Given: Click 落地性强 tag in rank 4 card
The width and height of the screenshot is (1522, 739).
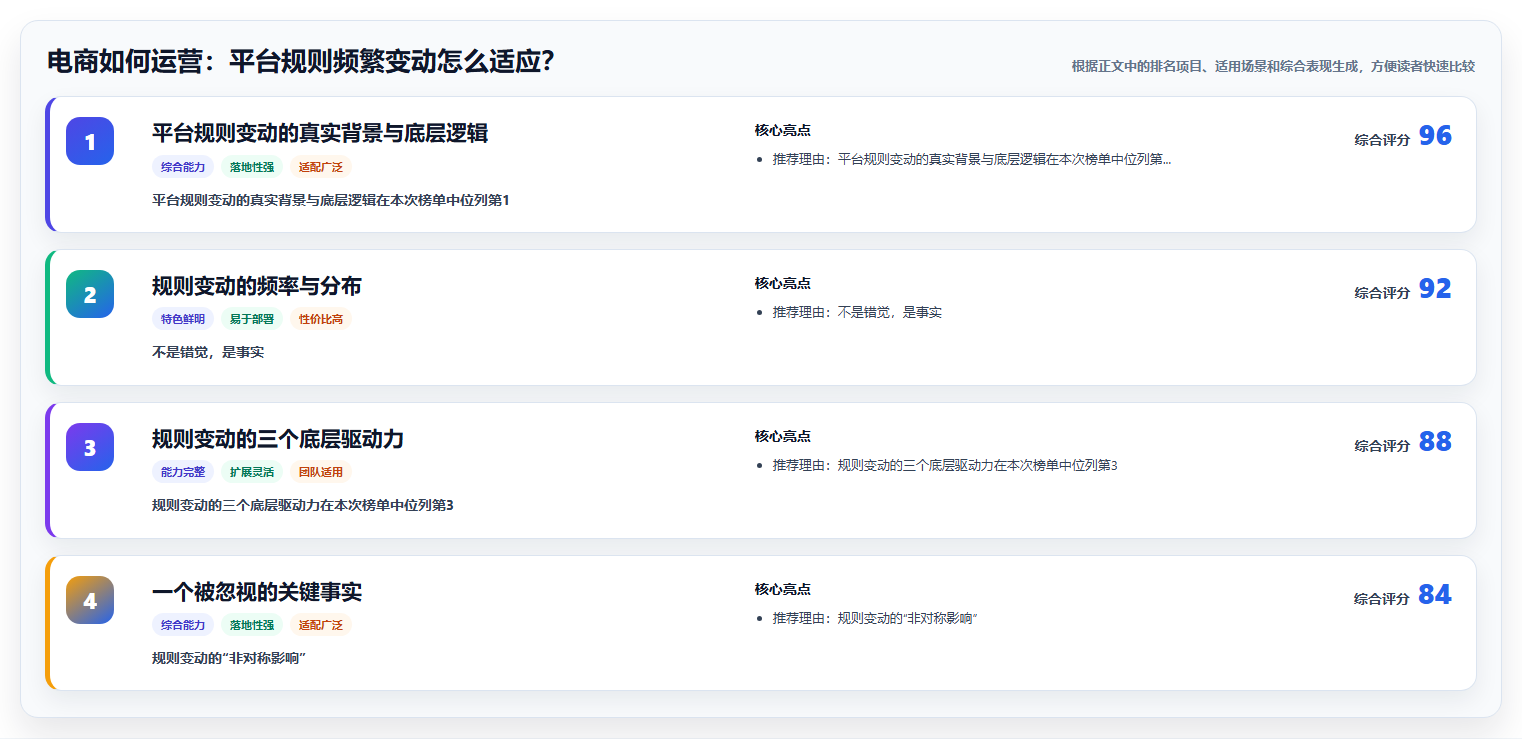Looking at the screenshot, I should (x=252, y=625).
